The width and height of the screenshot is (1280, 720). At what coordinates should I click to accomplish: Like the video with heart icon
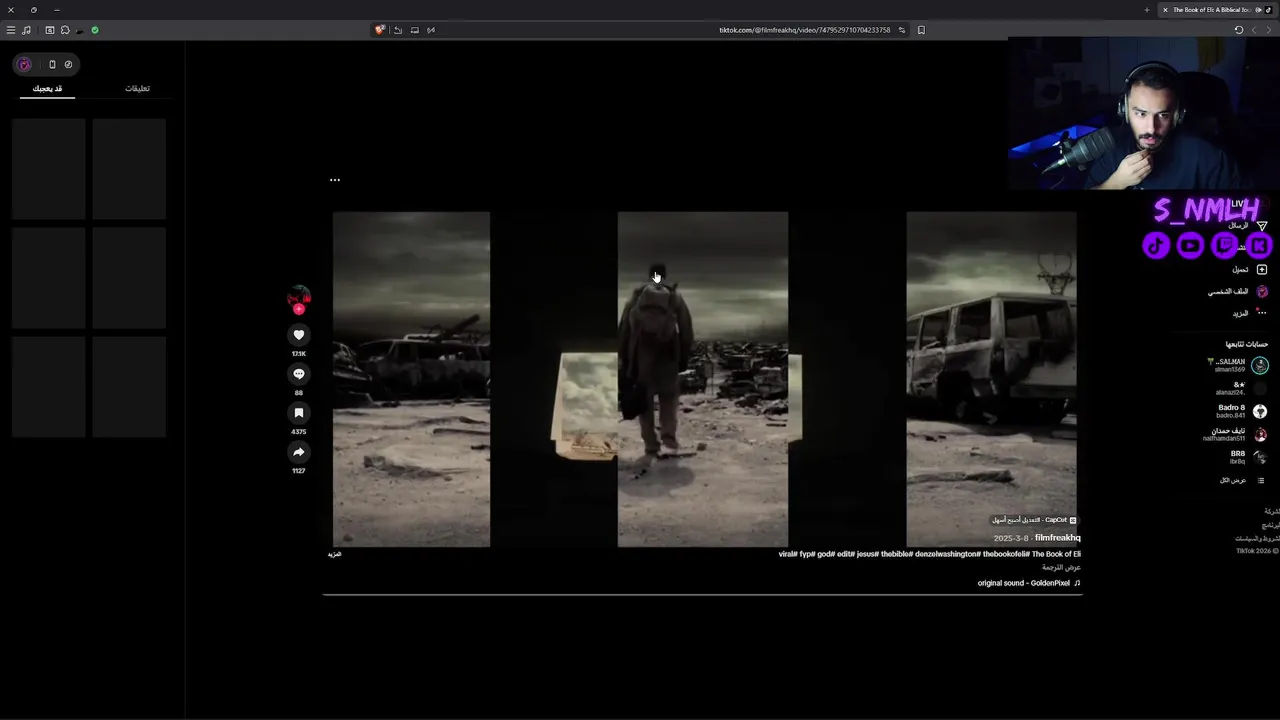(x=298, y=335)
